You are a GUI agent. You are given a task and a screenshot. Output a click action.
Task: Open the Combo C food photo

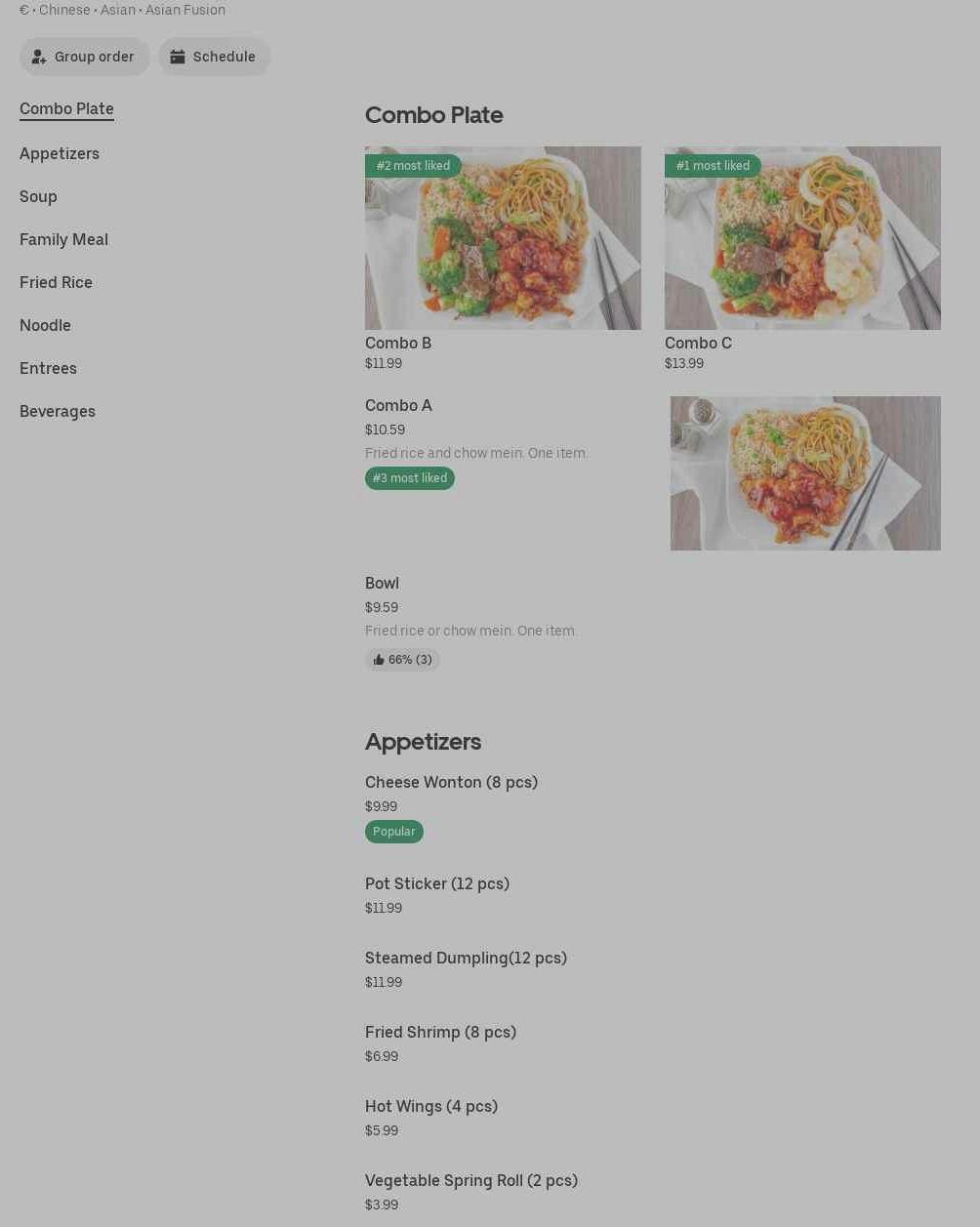tap(802, 238)
